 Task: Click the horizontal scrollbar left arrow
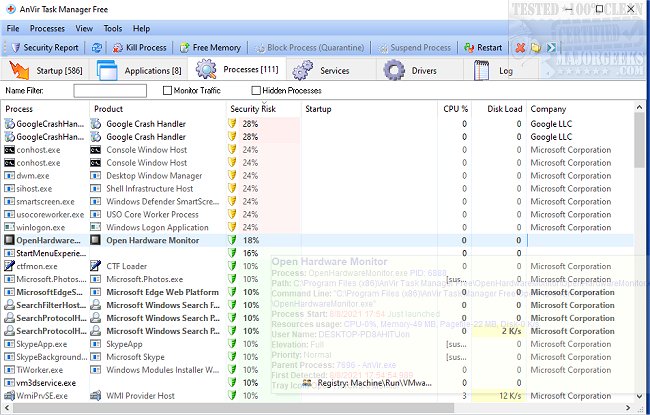(6, 408)
